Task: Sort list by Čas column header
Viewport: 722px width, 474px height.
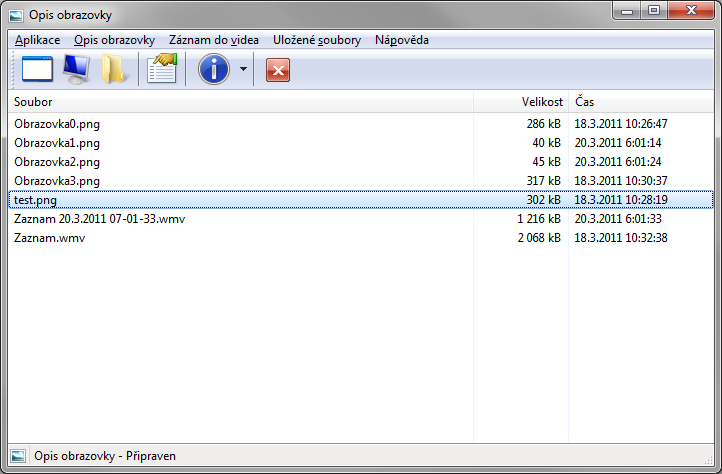Action: coord(640,102)
